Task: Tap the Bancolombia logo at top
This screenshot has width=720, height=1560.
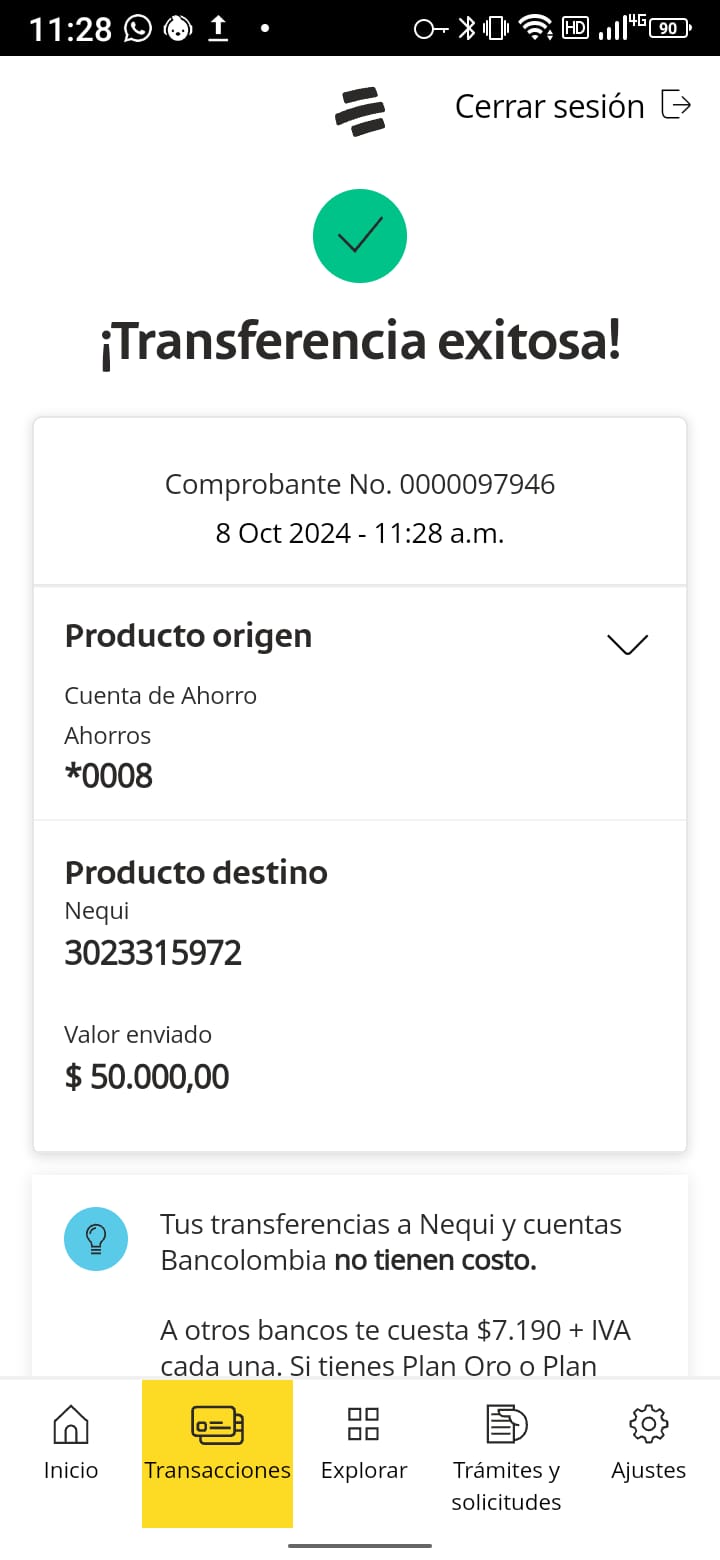Action: [x=360, y=110]
